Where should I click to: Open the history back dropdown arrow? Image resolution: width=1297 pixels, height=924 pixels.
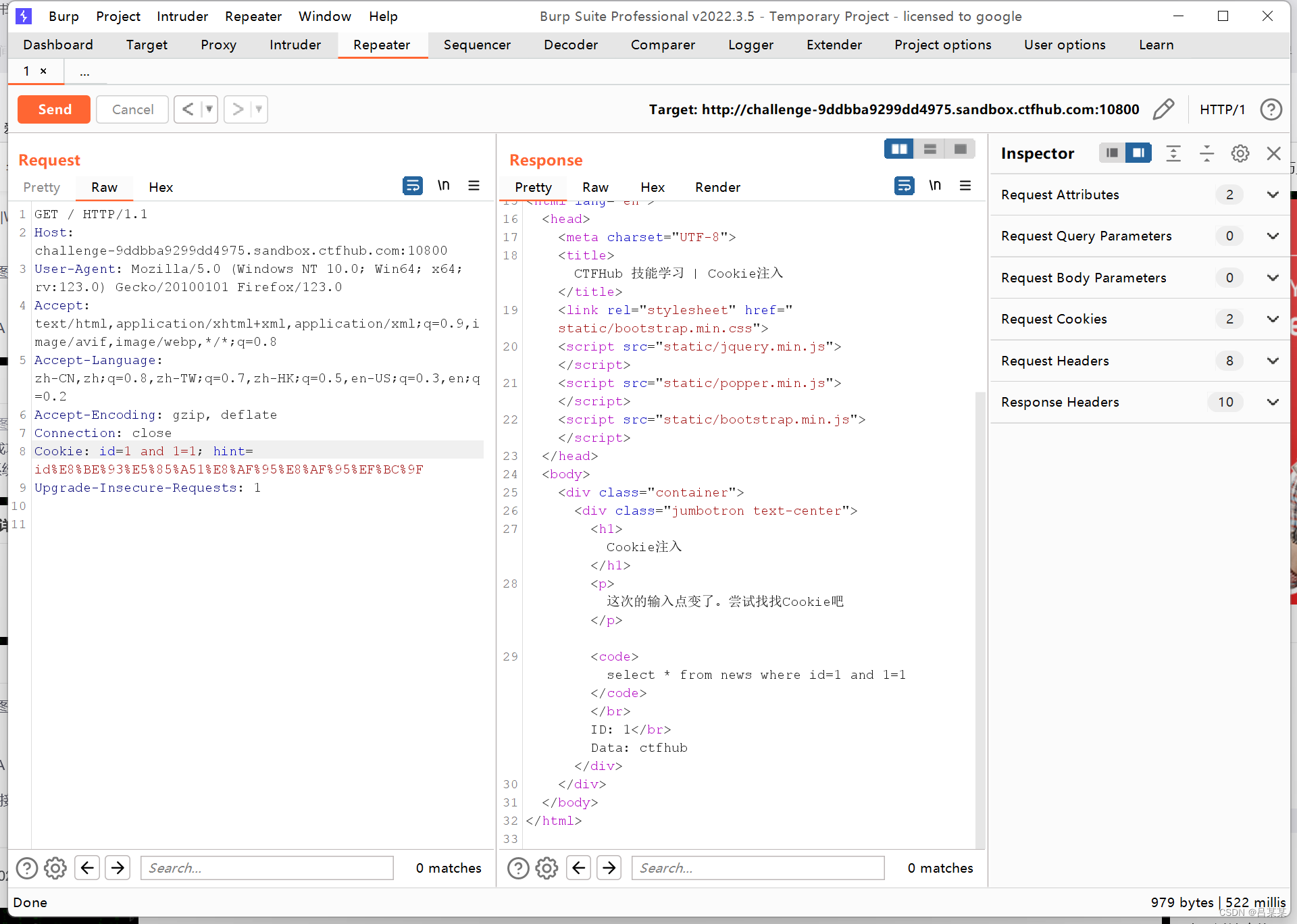[209, 109]
